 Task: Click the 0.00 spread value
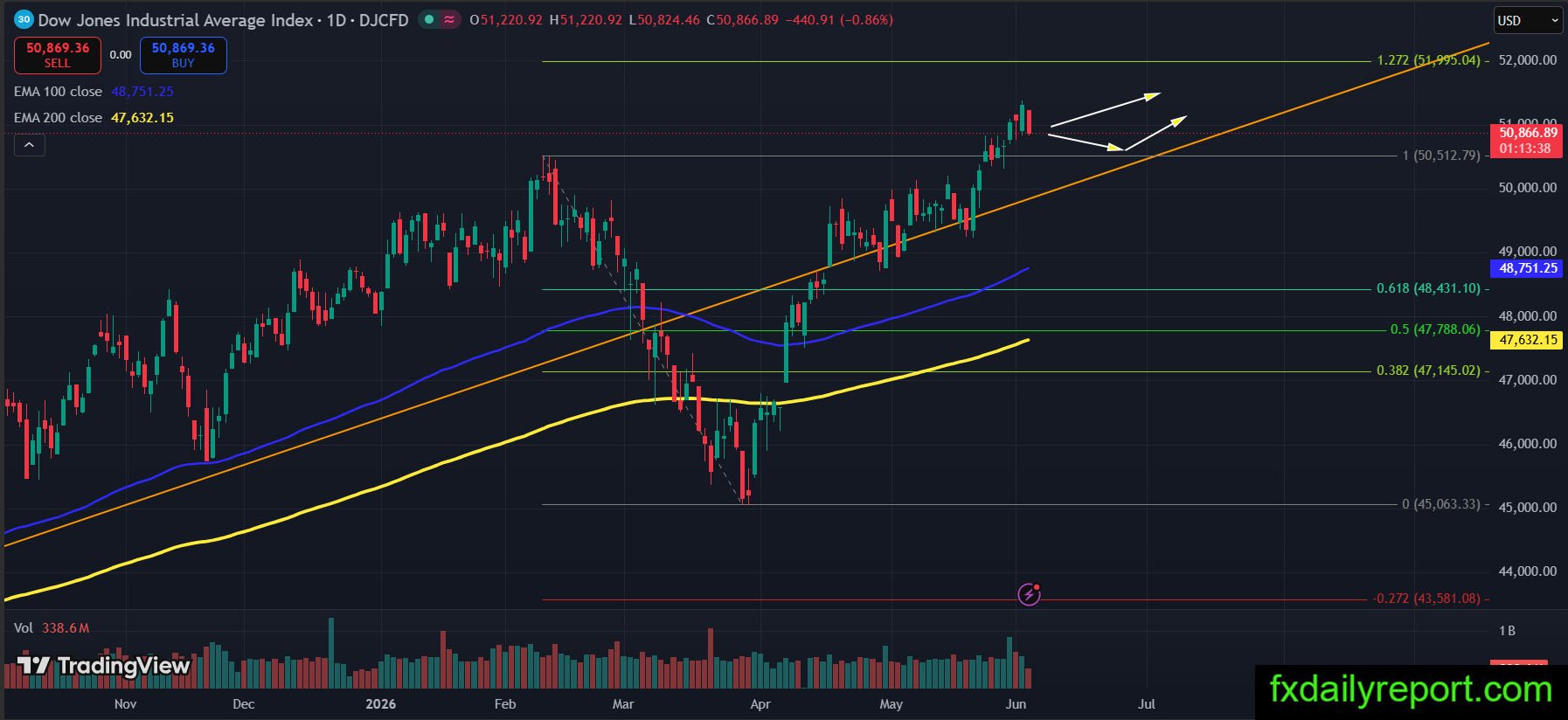(x=121, y=55)
